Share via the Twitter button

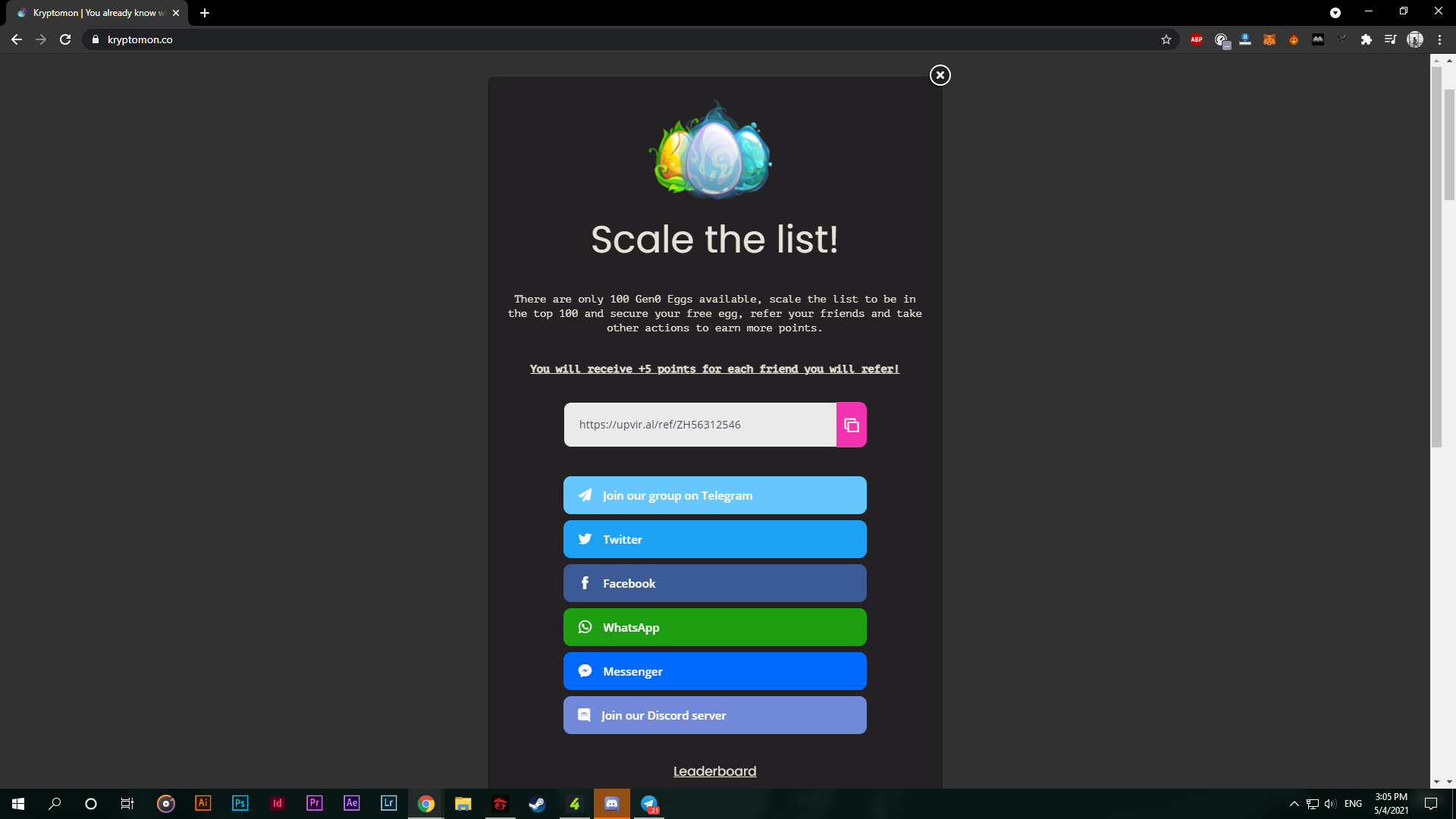[714, 539]
